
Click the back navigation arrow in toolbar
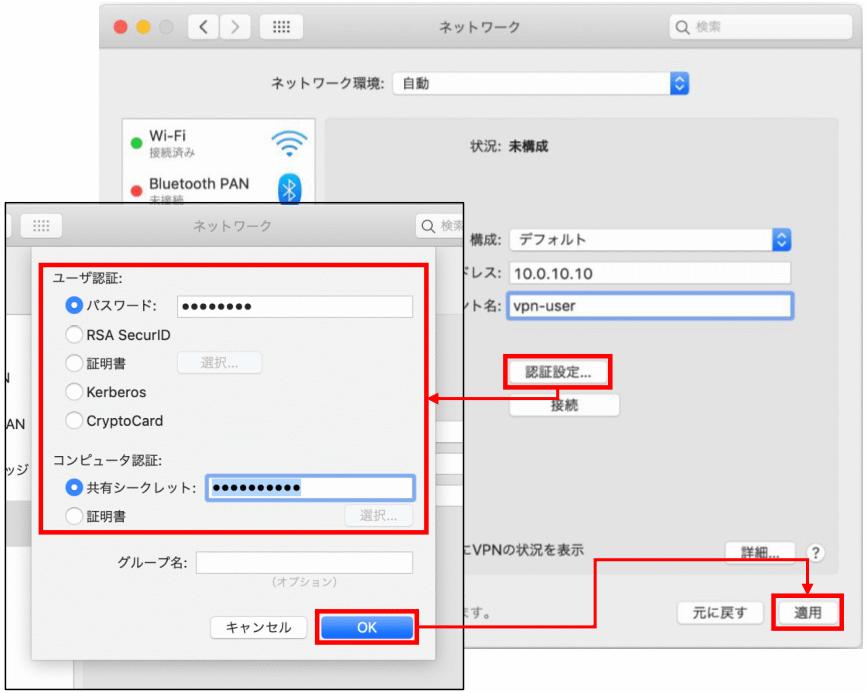pyautogui.click(x=204, y=28)
